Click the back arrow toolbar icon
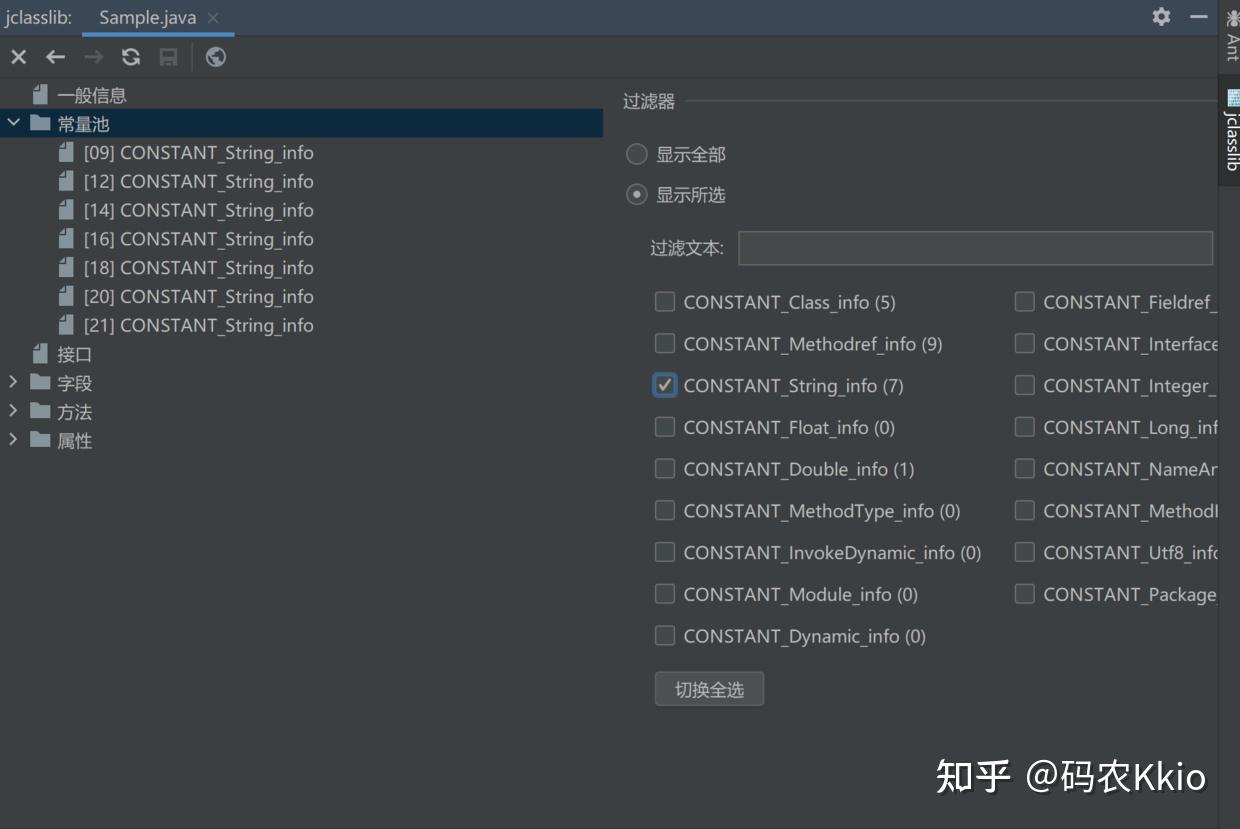1240x829 pixels. (x=56, y=57)
